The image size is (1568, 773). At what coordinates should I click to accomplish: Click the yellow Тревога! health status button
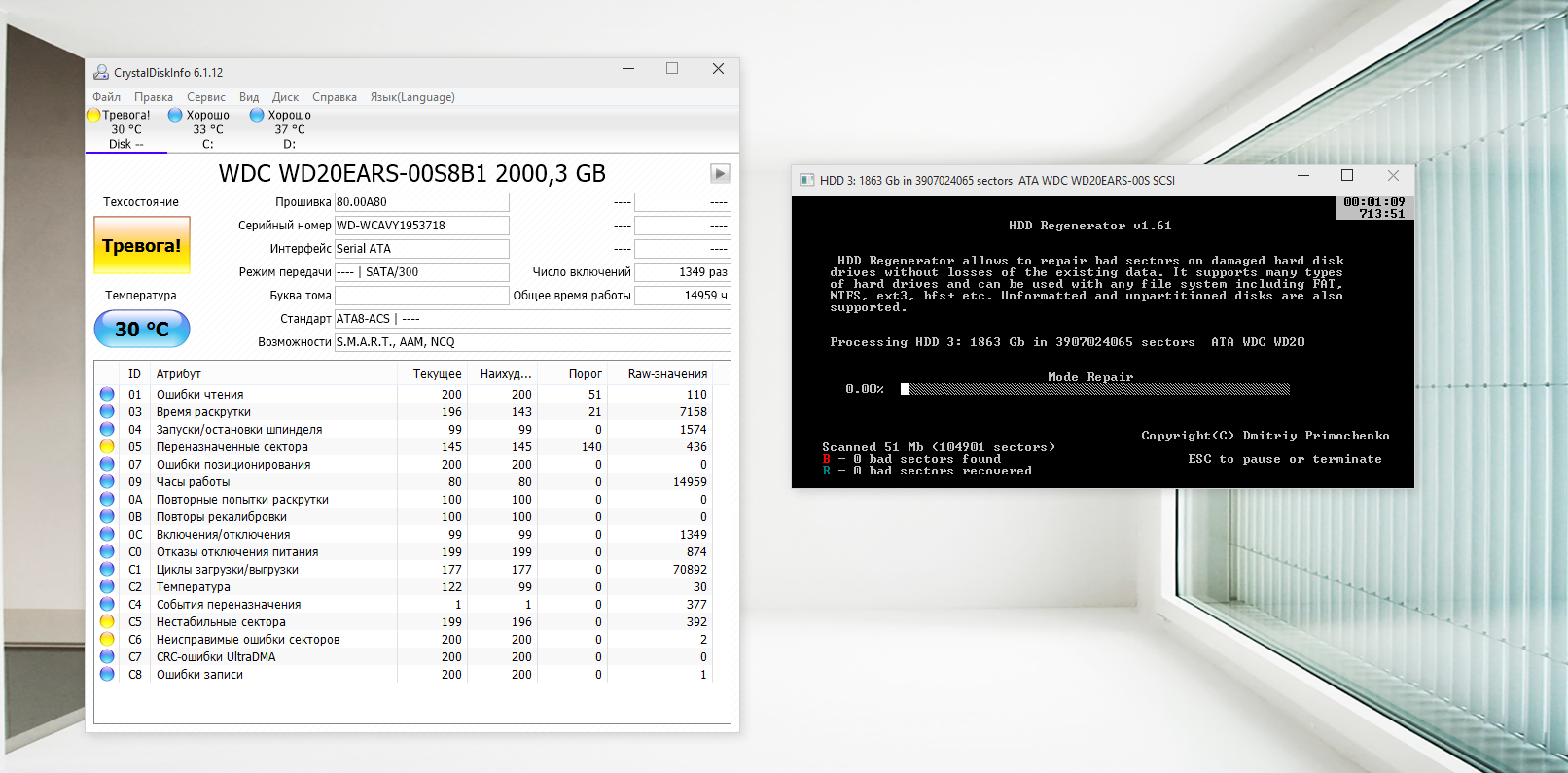coord(142,245)
